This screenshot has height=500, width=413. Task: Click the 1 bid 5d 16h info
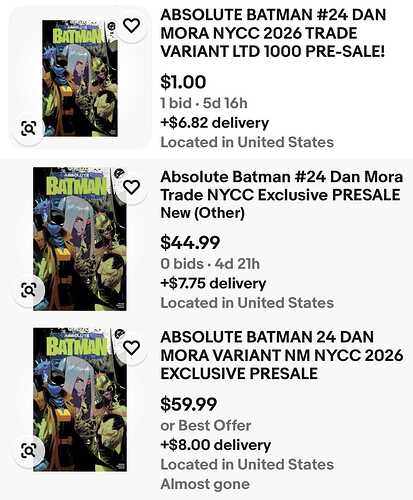pyautogui.click(x=204, y=103)
